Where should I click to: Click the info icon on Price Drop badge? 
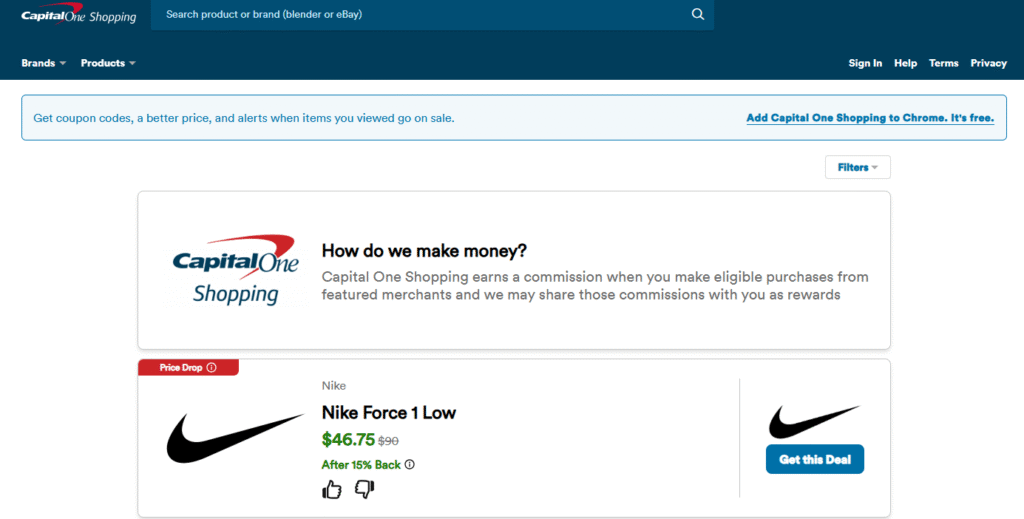click(212, 368)
